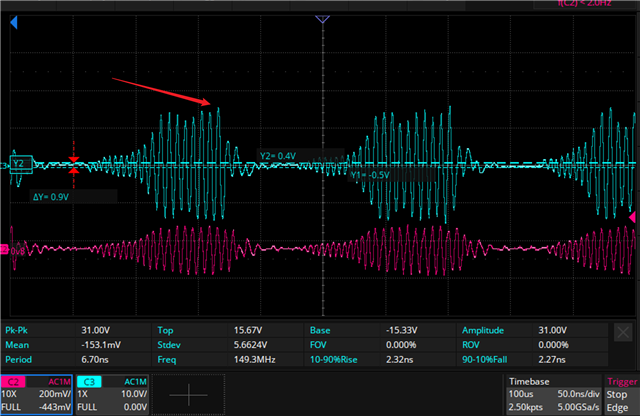Select the Stdev value 5.6624V

(250, 345)
